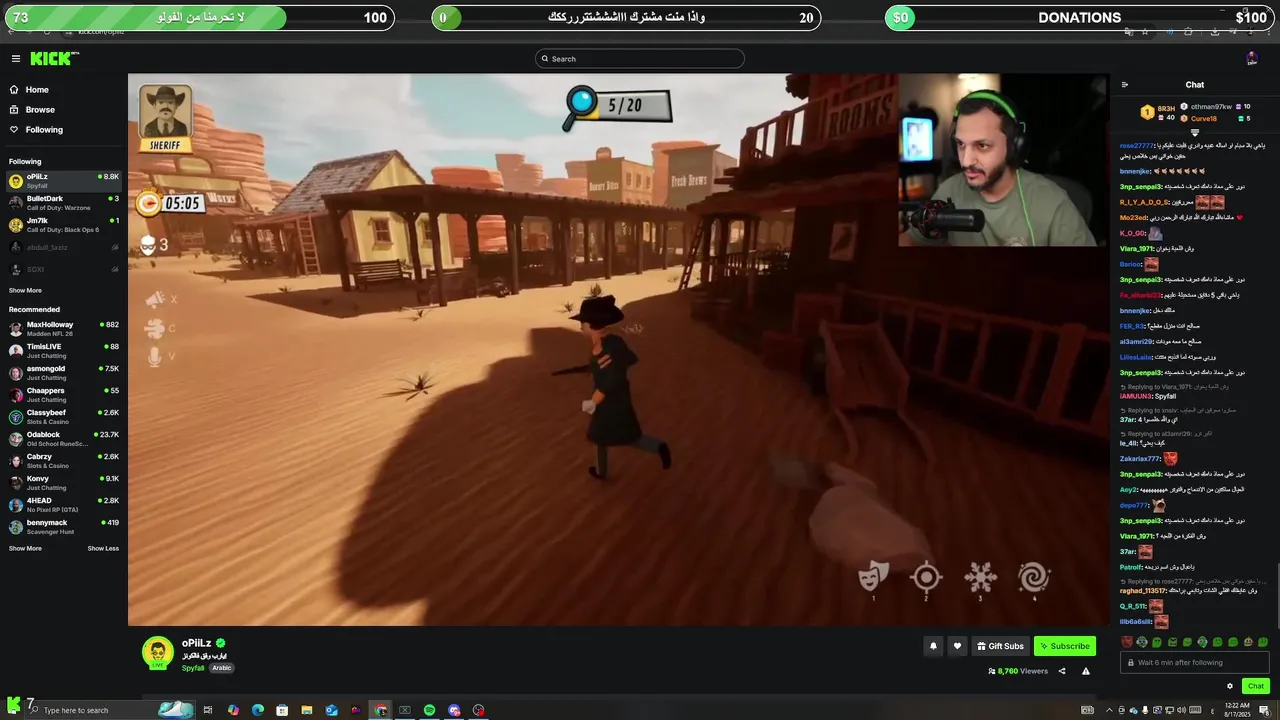Open File Explorer from taskbar
Screen dimensions: 1280x720
click(x=306, y=710)
